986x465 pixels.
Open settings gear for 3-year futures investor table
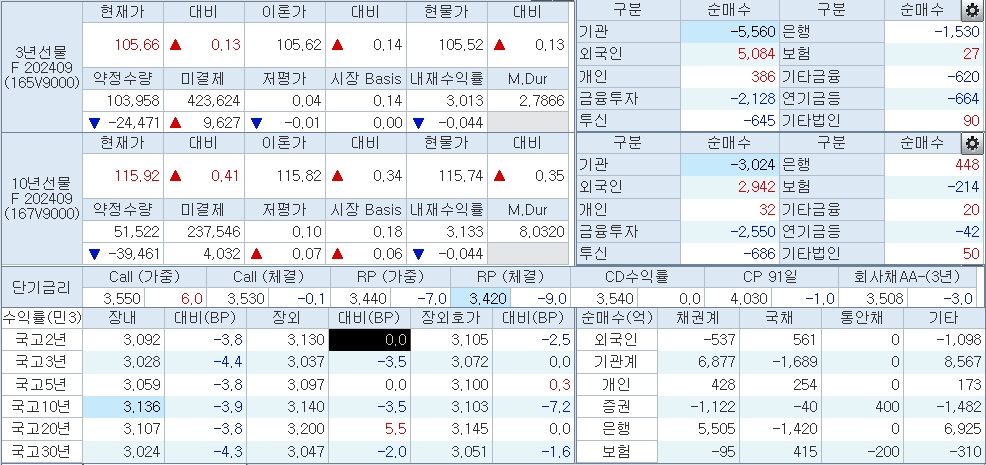[970, 11]
